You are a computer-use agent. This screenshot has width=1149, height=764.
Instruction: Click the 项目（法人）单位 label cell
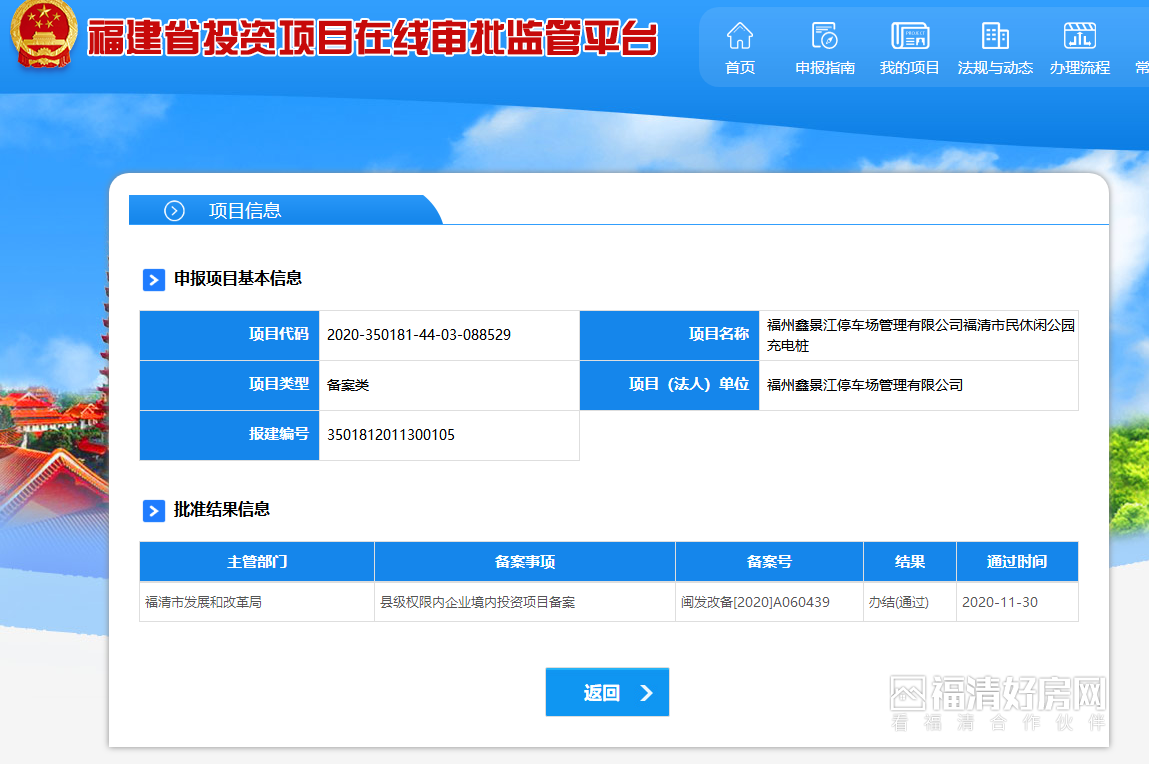[x=669, y=385]
